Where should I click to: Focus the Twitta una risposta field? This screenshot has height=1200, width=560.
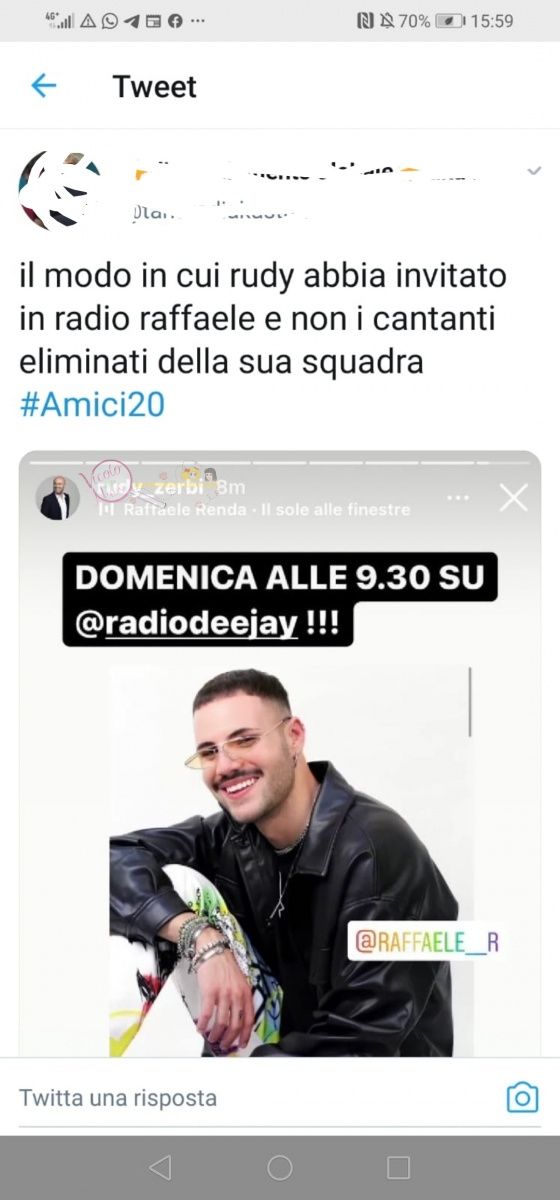250,1097
